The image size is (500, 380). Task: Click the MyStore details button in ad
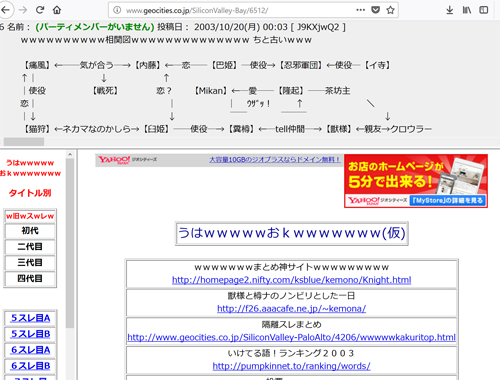click(447, 200)
